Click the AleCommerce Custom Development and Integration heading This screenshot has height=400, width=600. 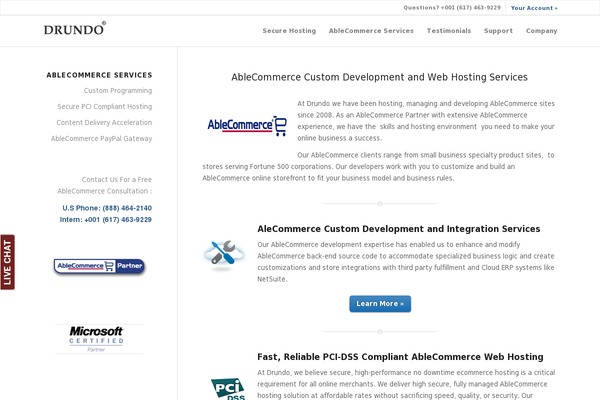click(x=399, y=229)
